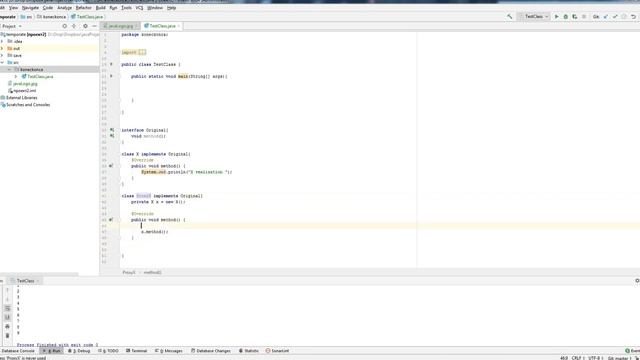640x360 pixels.
Task: Close the TestClass tab in Run panel
Action: coord(38,281)
